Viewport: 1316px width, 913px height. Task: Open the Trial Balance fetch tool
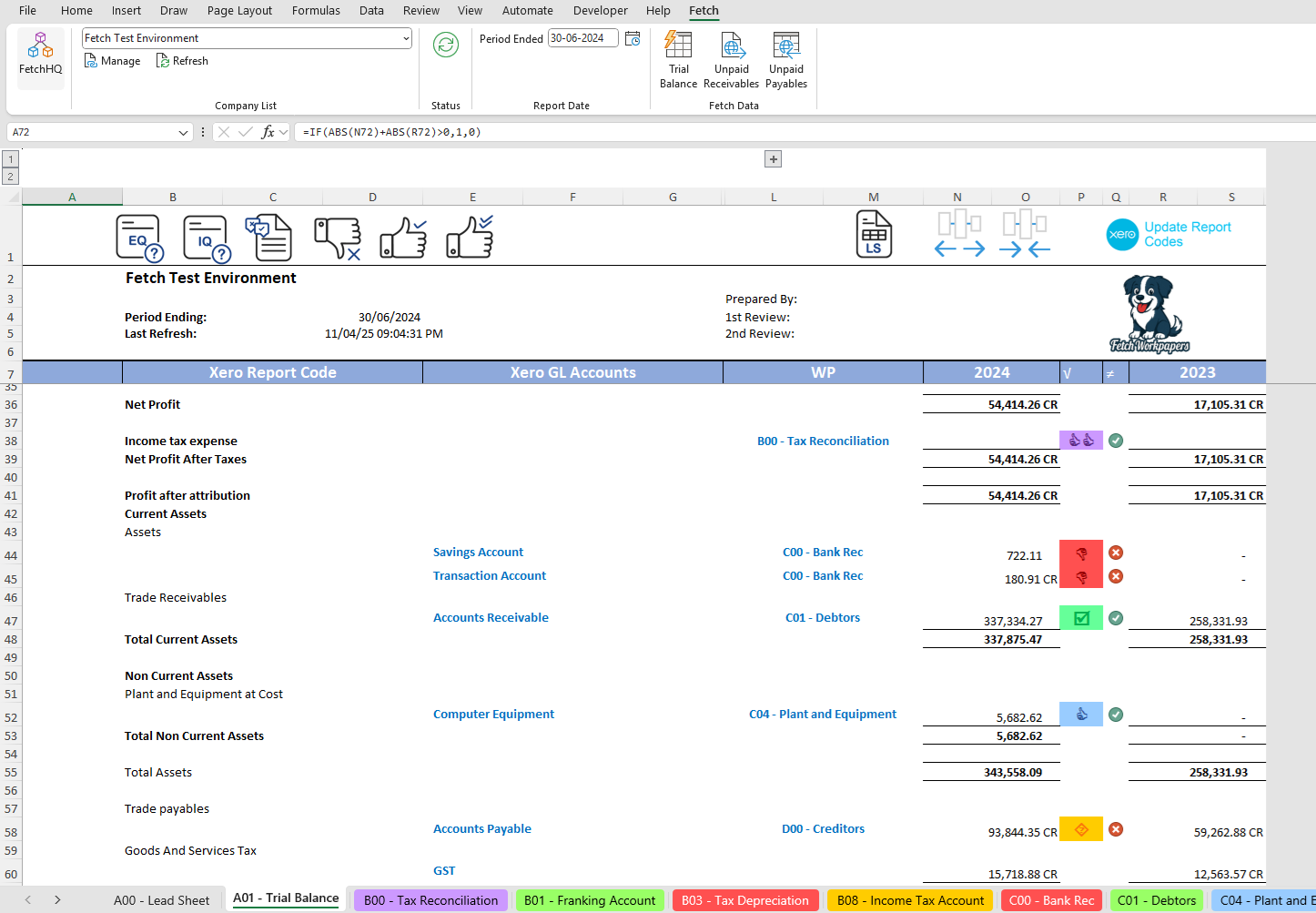click(678, 55)
